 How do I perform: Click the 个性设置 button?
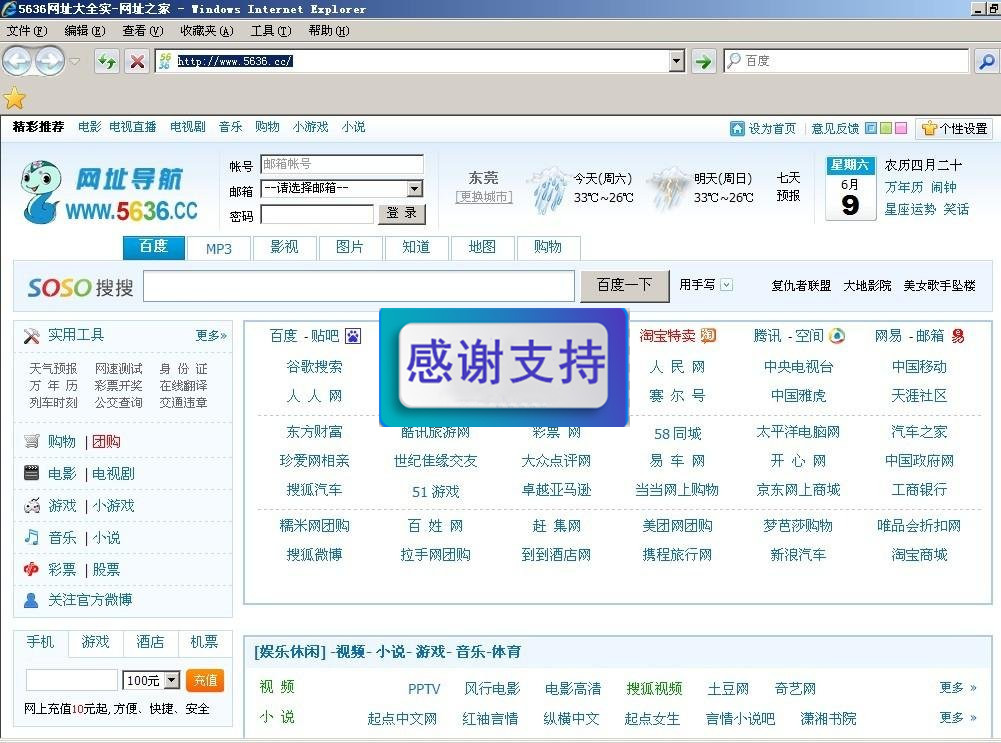(x=955, y=128)
